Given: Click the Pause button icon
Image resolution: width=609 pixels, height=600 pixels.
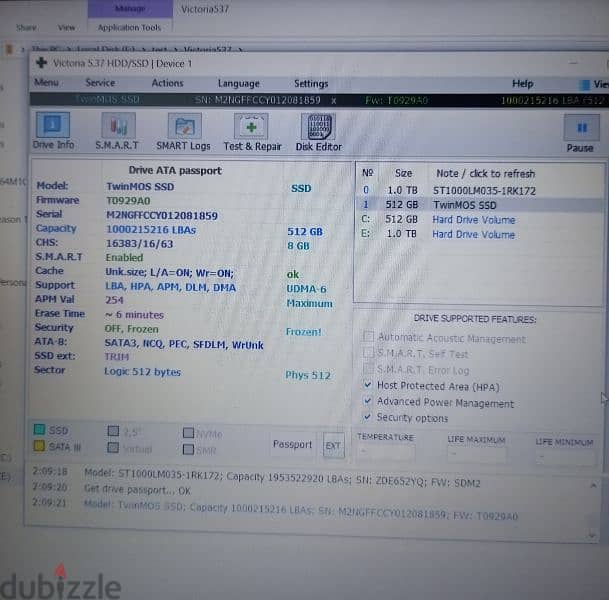Looking at the screenshot, I should point(581,127).
